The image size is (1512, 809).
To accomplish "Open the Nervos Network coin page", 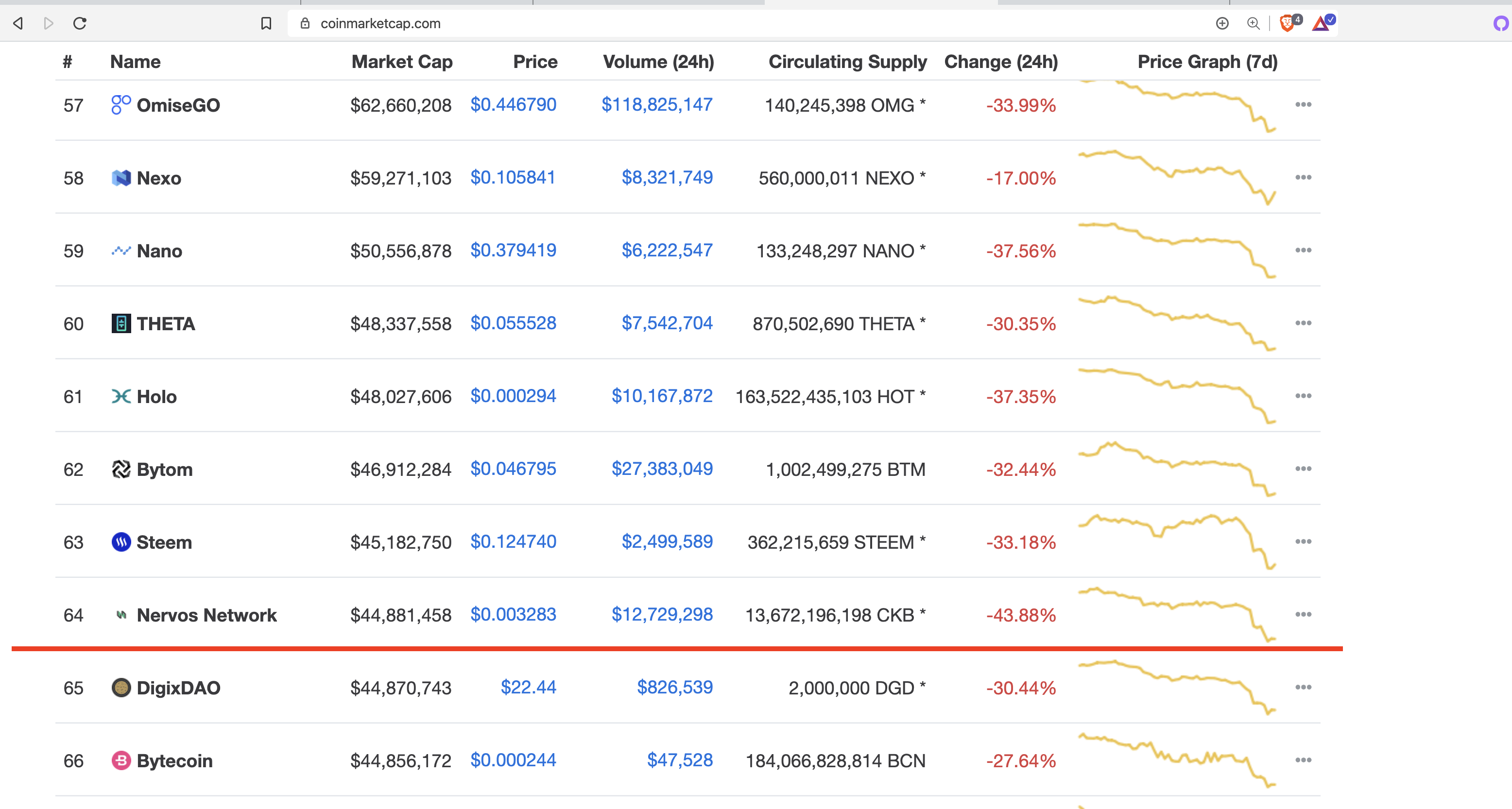I will (206, 615).
